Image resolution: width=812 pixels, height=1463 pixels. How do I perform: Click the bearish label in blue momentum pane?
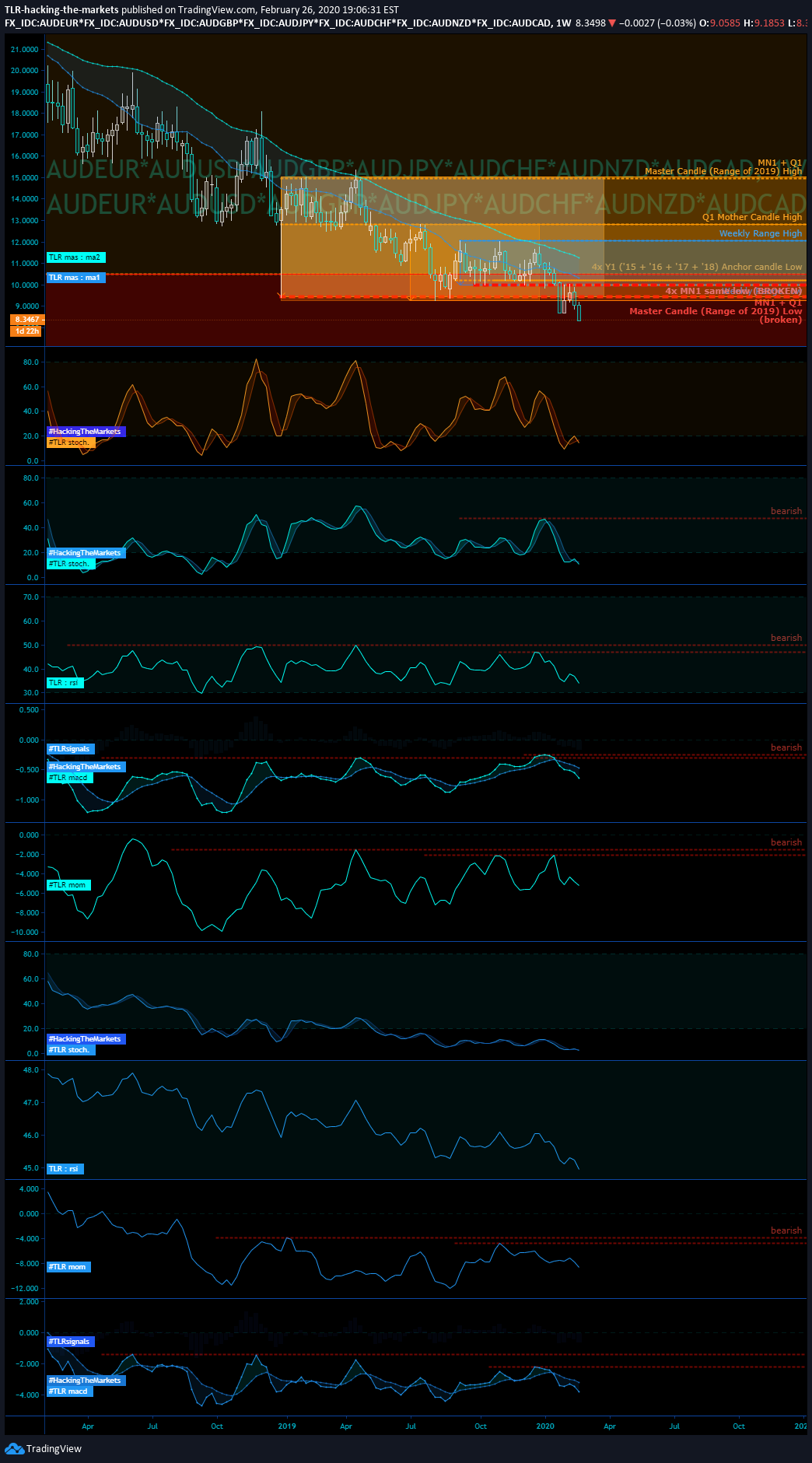point(786,1230)
